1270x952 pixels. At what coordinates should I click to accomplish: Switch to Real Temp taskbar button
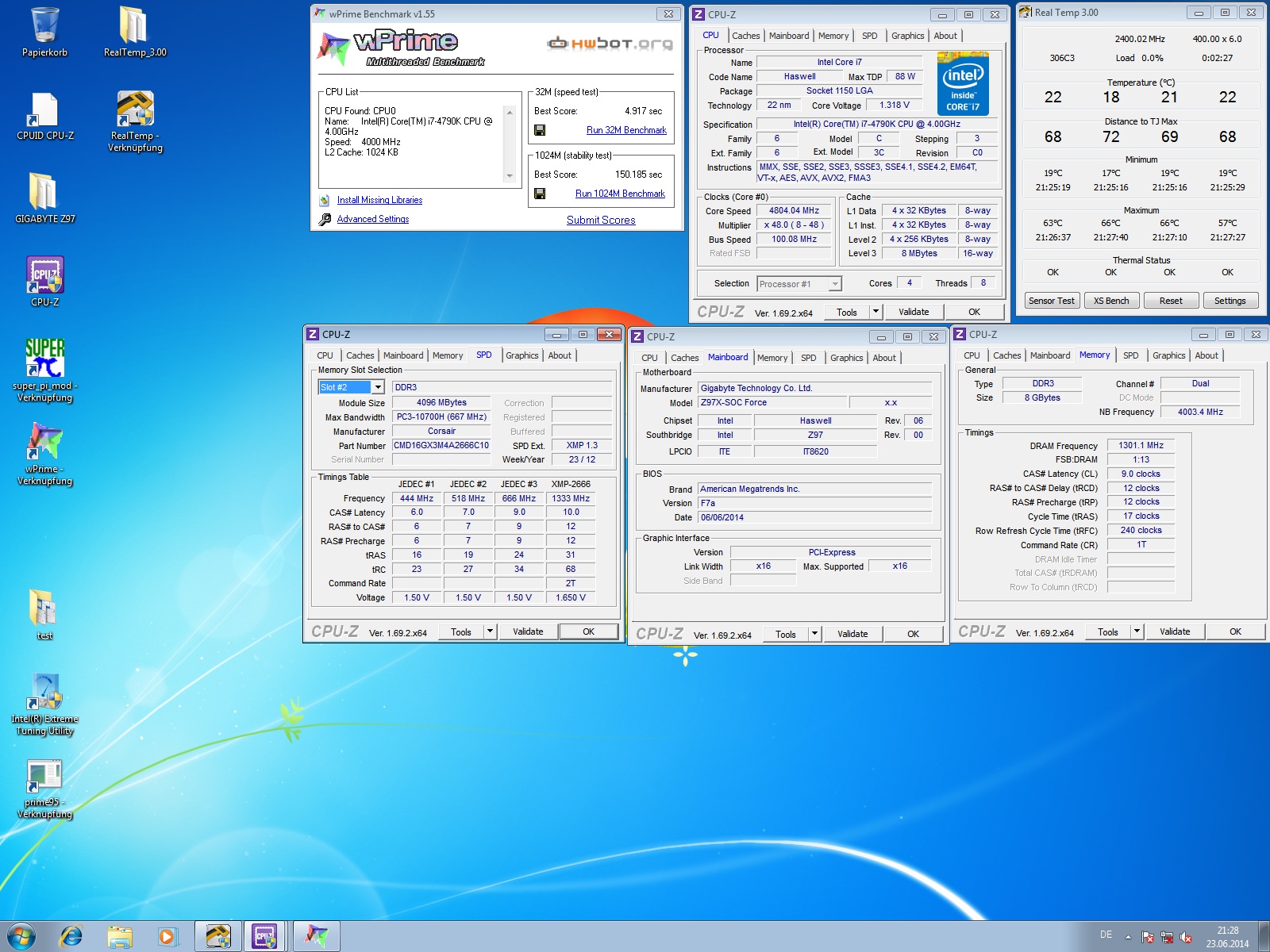coord(218,936)
